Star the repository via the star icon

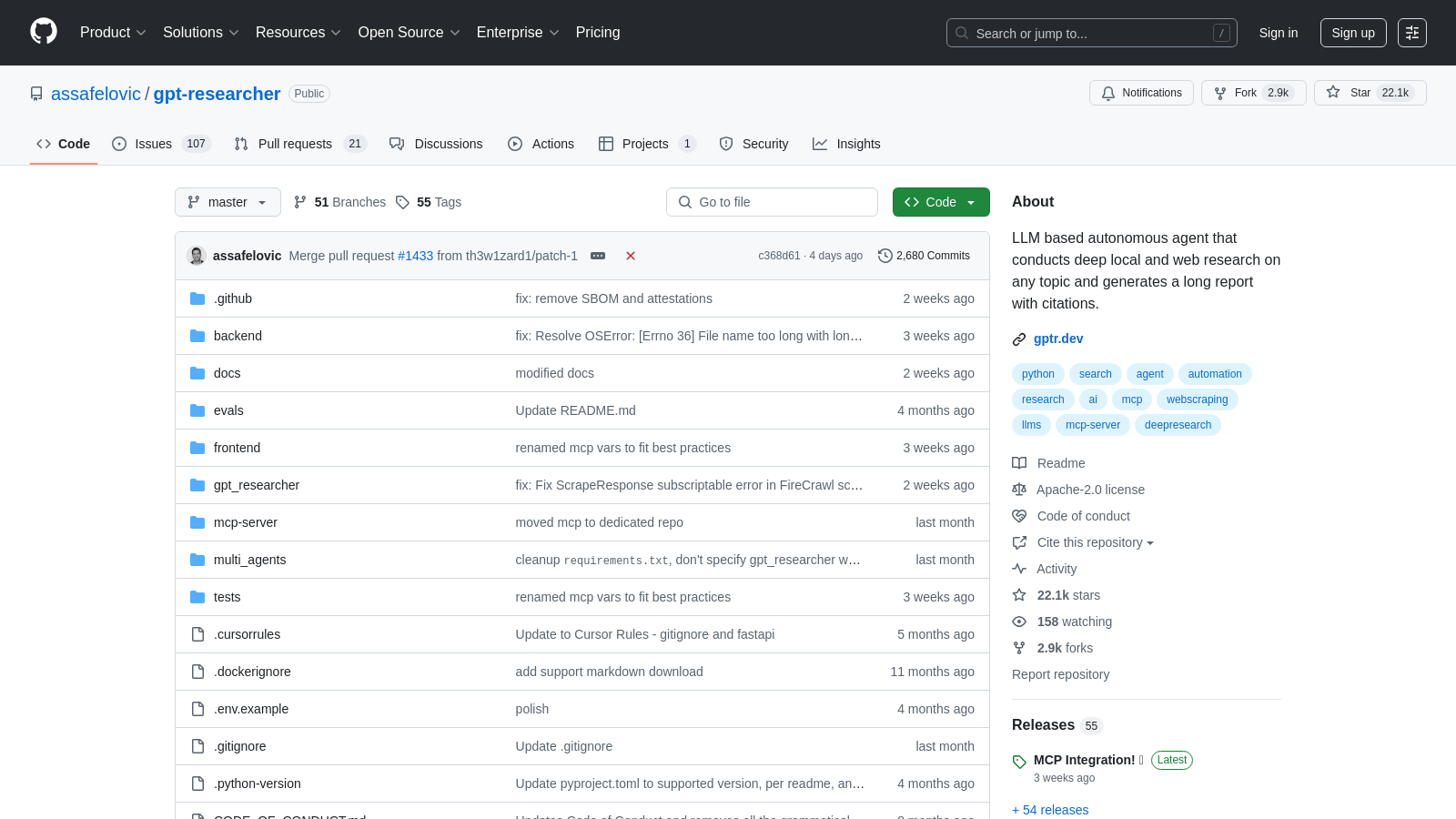click(1333, 93)
